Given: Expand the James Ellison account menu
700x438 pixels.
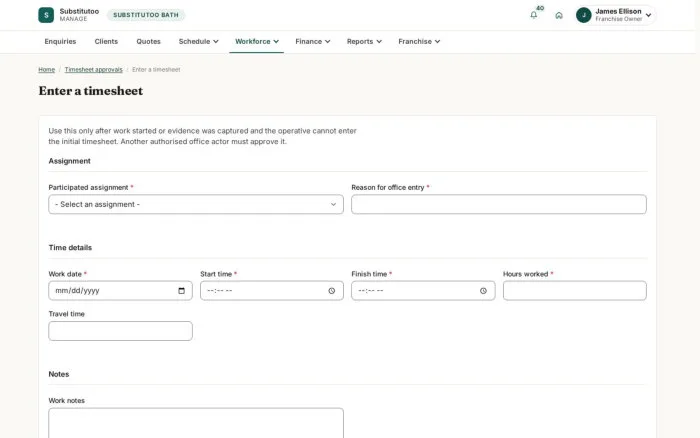Looking at the screenshot, I should pyautogui.click(x=616, y=15).
